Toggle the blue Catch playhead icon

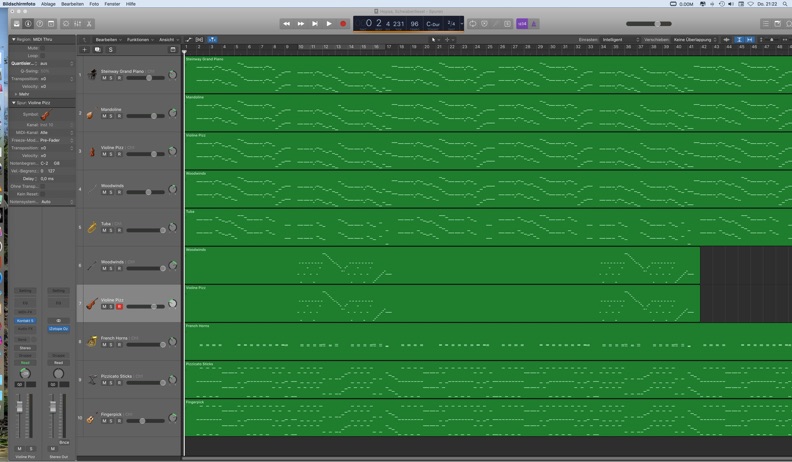[212, 39]
